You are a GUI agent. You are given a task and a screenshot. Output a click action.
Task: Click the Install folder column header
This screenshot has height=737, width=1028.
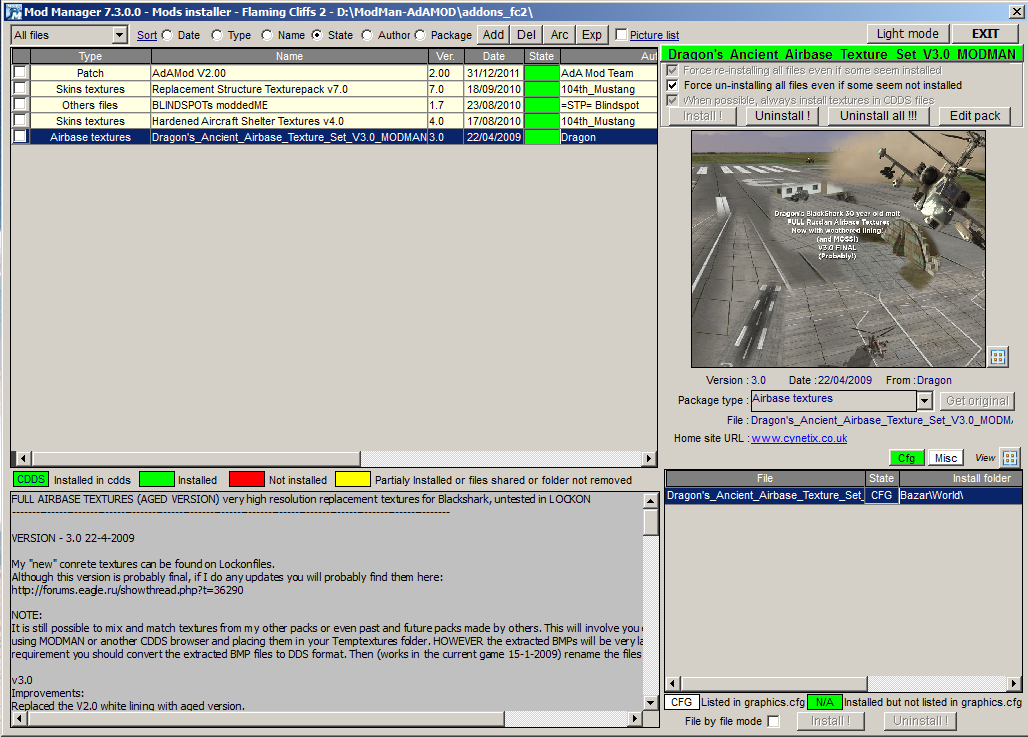tap(960, 479)
